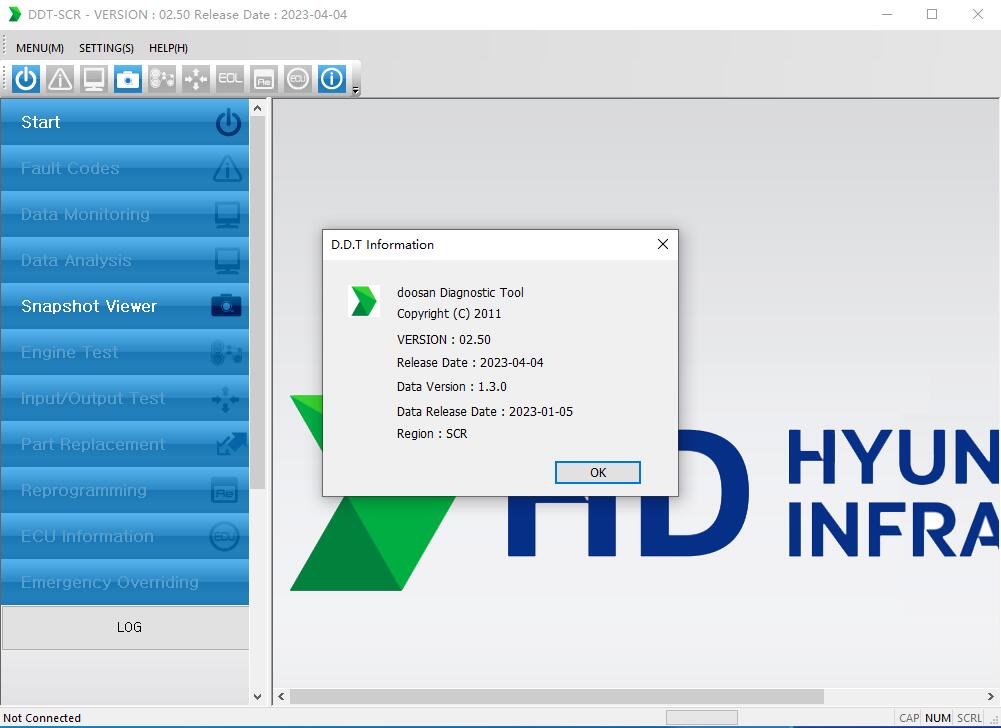Click 'doosan Diagnostic Tool' text in dialog
Viewport: 1001px width, 728px height.
pyautogui.click(x=460, y=292)
